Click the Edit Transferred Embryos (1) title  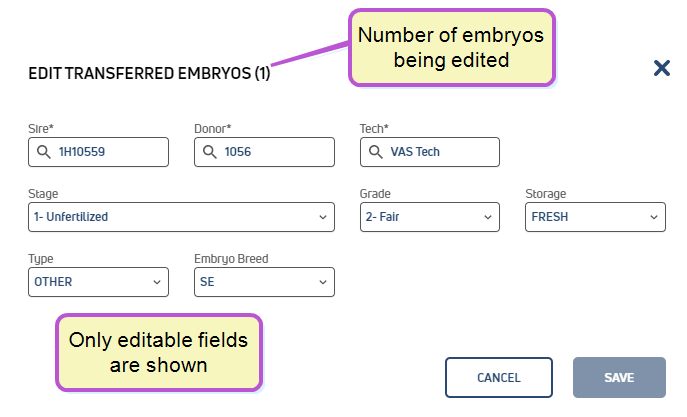pyautogui.click(x=149, y=73)
